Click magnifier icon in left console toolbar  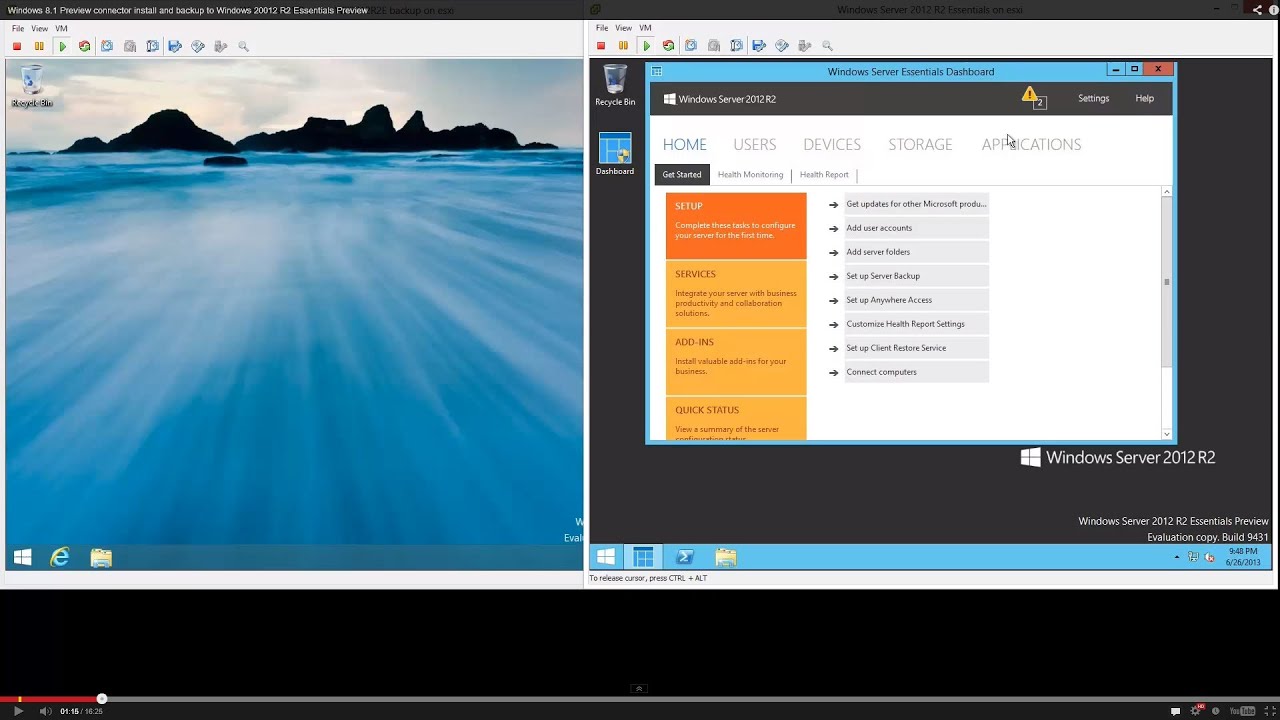tap(243, 46)
